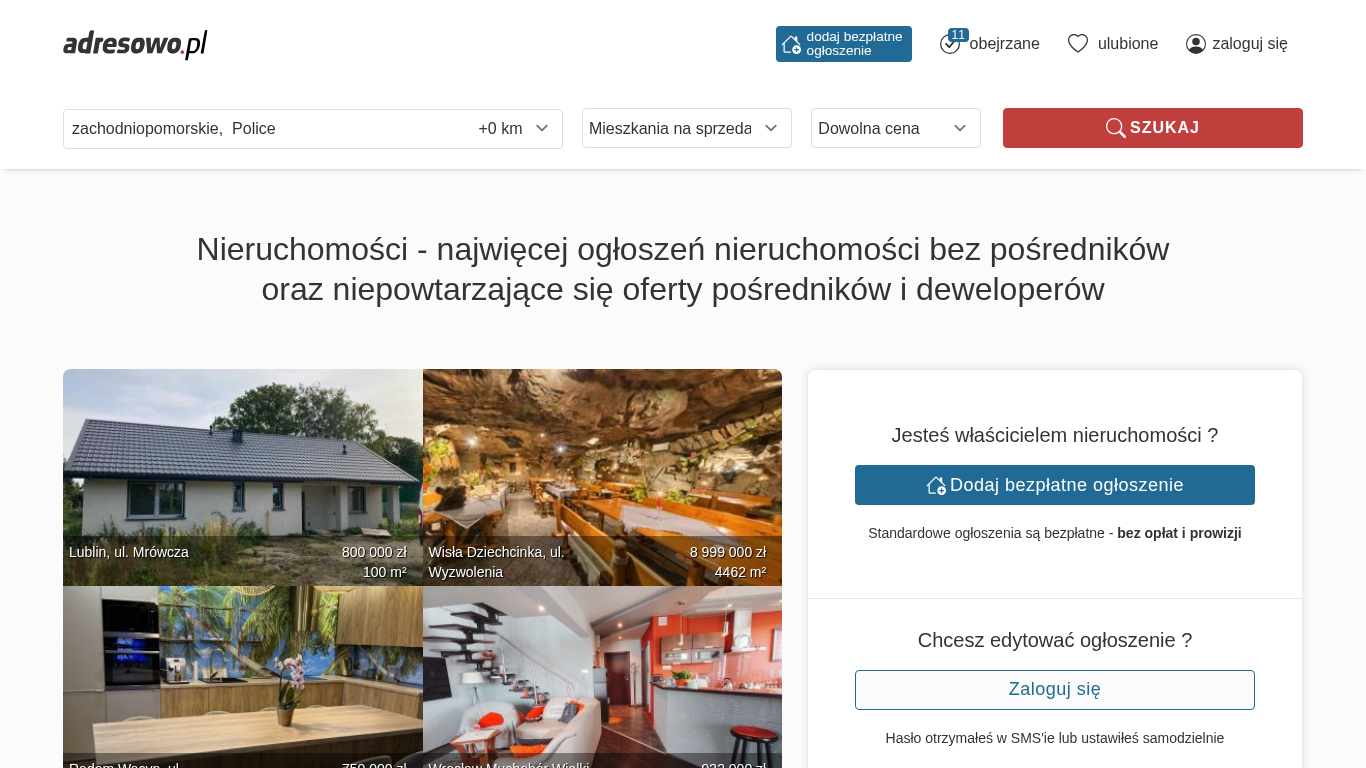Click zaloguj się in header
1366x768 pixels.
click(1250, 44)
